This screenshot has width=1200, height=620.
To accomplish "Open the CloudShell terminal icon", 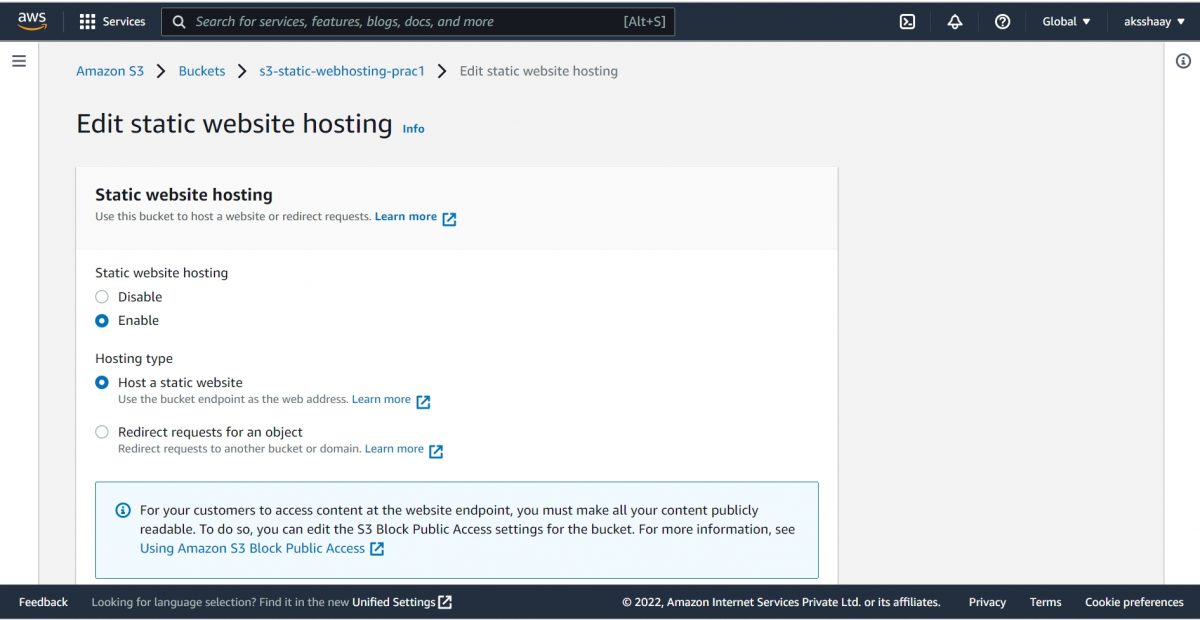I will coord(906,20).
